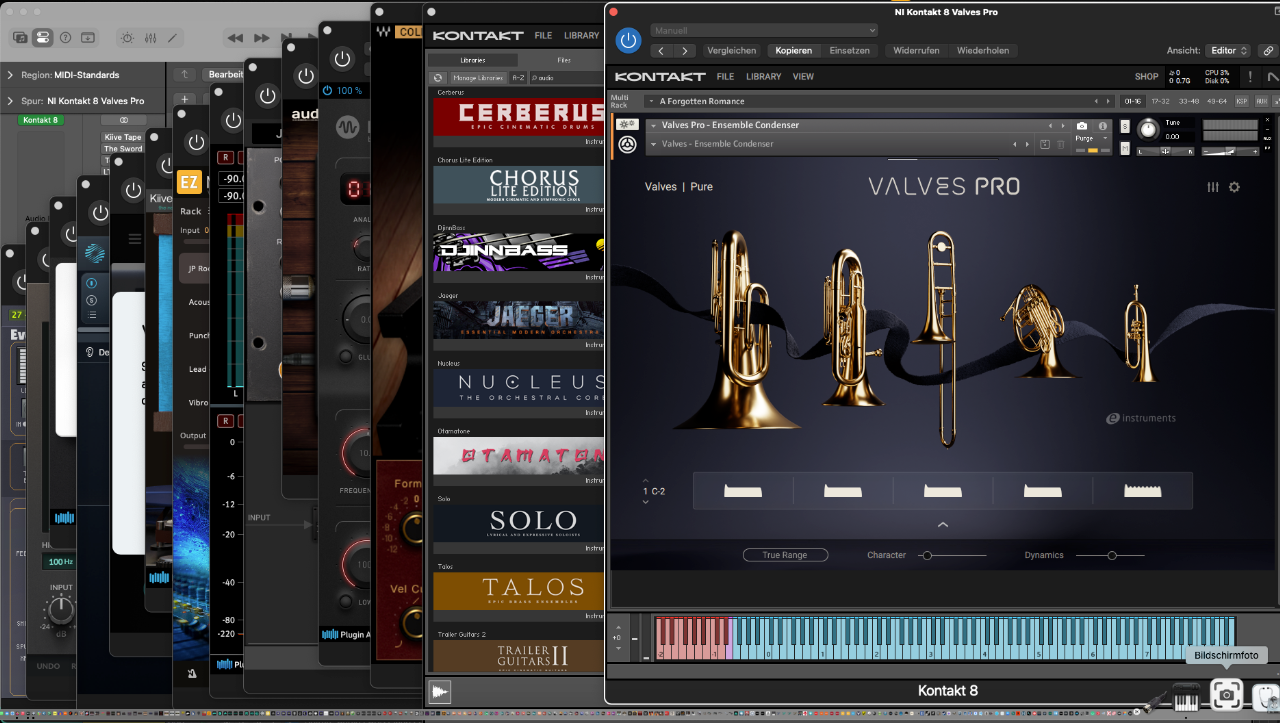1280x723 pixels.
Task: Select the 49-64 rack page tab
Action: (1217, 101)
